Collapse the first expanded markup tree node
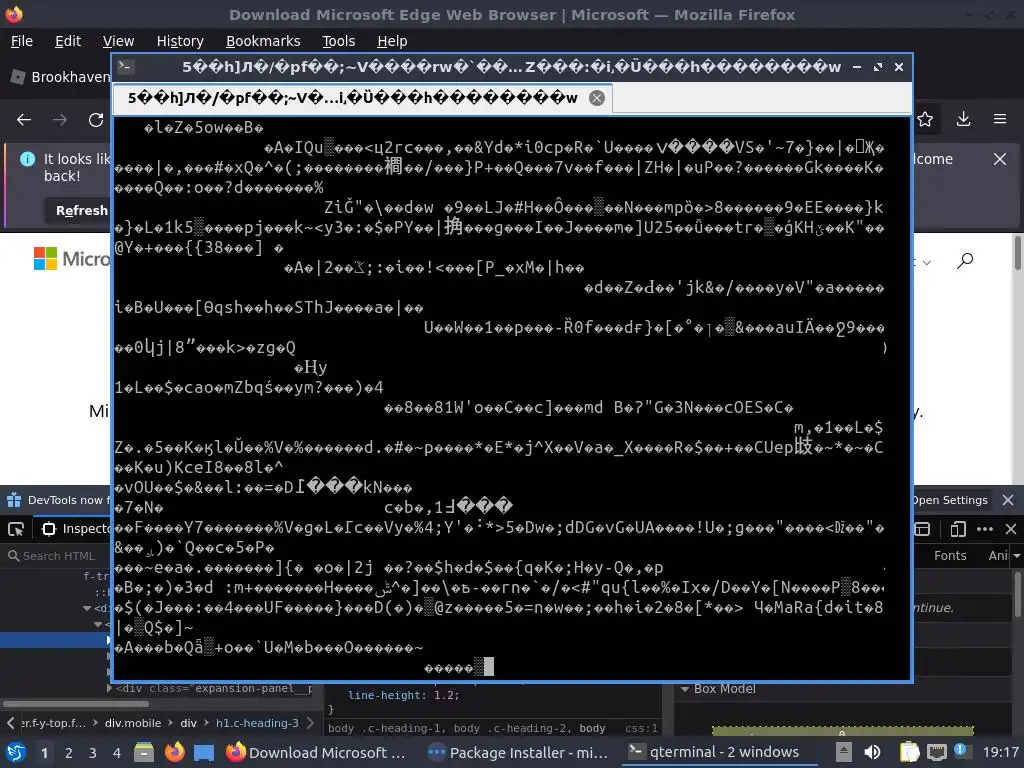The height and width of the screenshot is (768, 1024). point(87,608)
